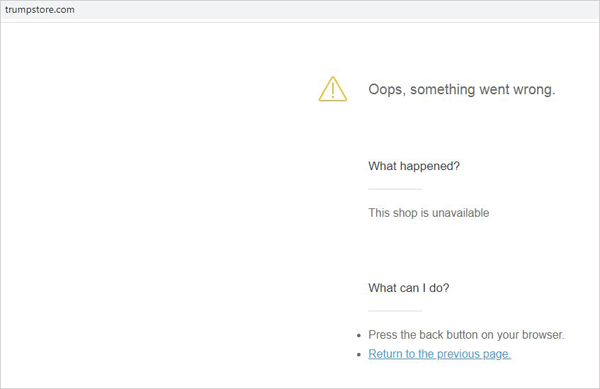Screen dimensions: 600x389
Task: Select the This shop is unavailable message
Action: click(x=429, y=213)
